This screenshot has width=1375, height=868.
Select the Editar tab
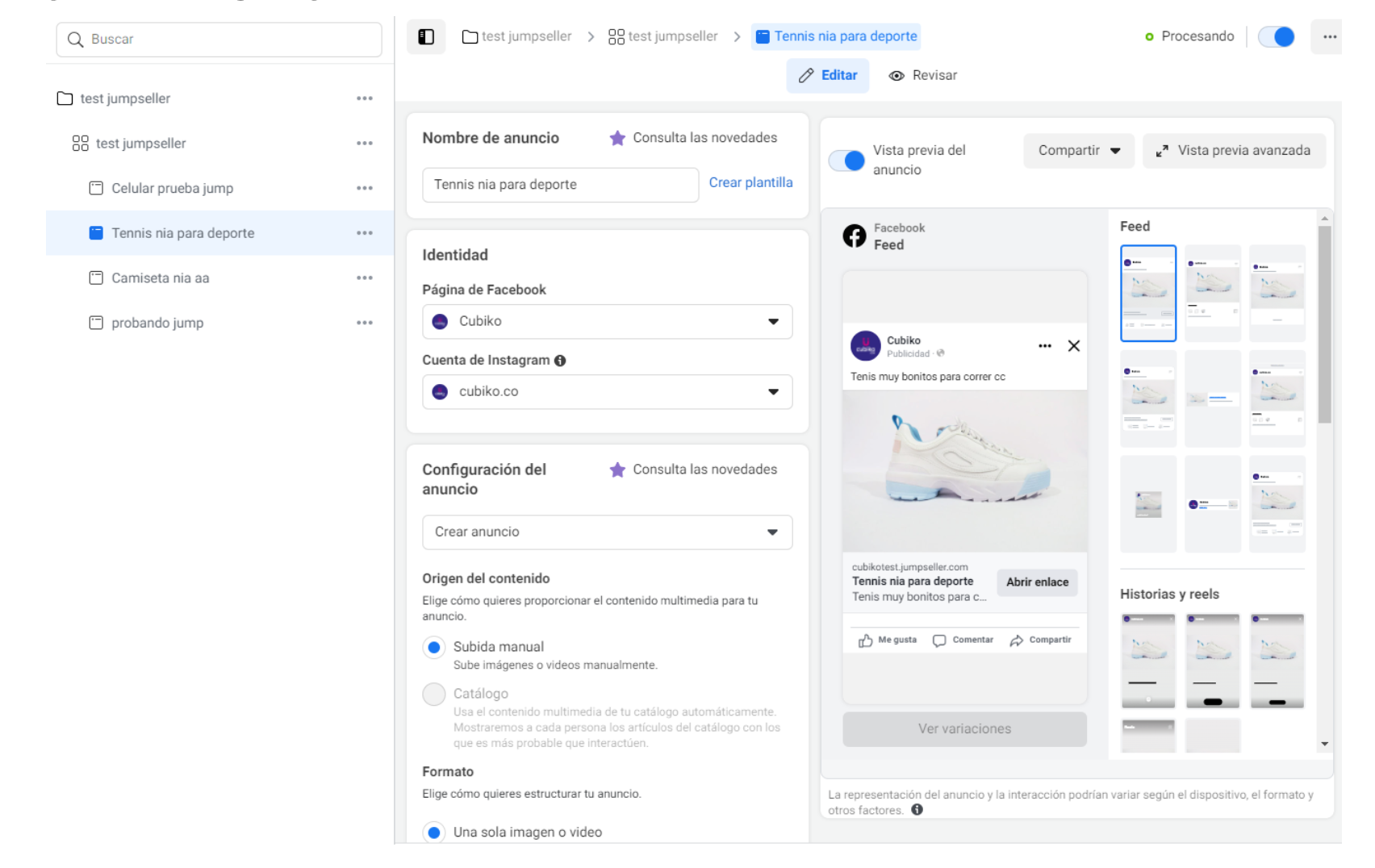pos(828,76)
